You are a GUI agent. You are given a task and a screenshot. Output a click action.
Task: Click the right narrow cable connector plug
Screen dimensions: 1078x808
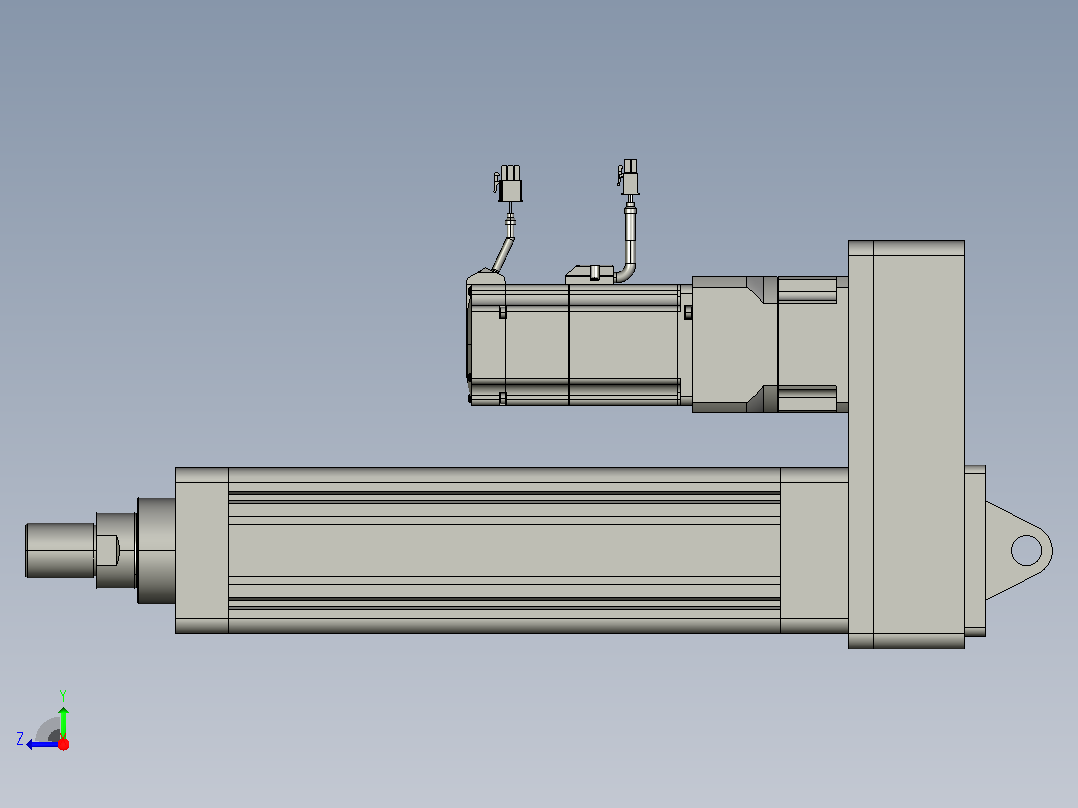click(x=628, y=177)
